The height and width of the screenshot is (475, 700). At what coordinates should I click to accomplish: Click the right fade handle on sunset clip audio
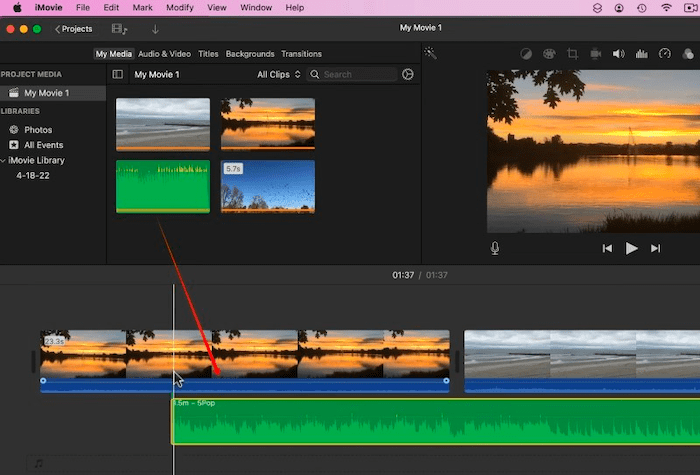click(446, 381)
